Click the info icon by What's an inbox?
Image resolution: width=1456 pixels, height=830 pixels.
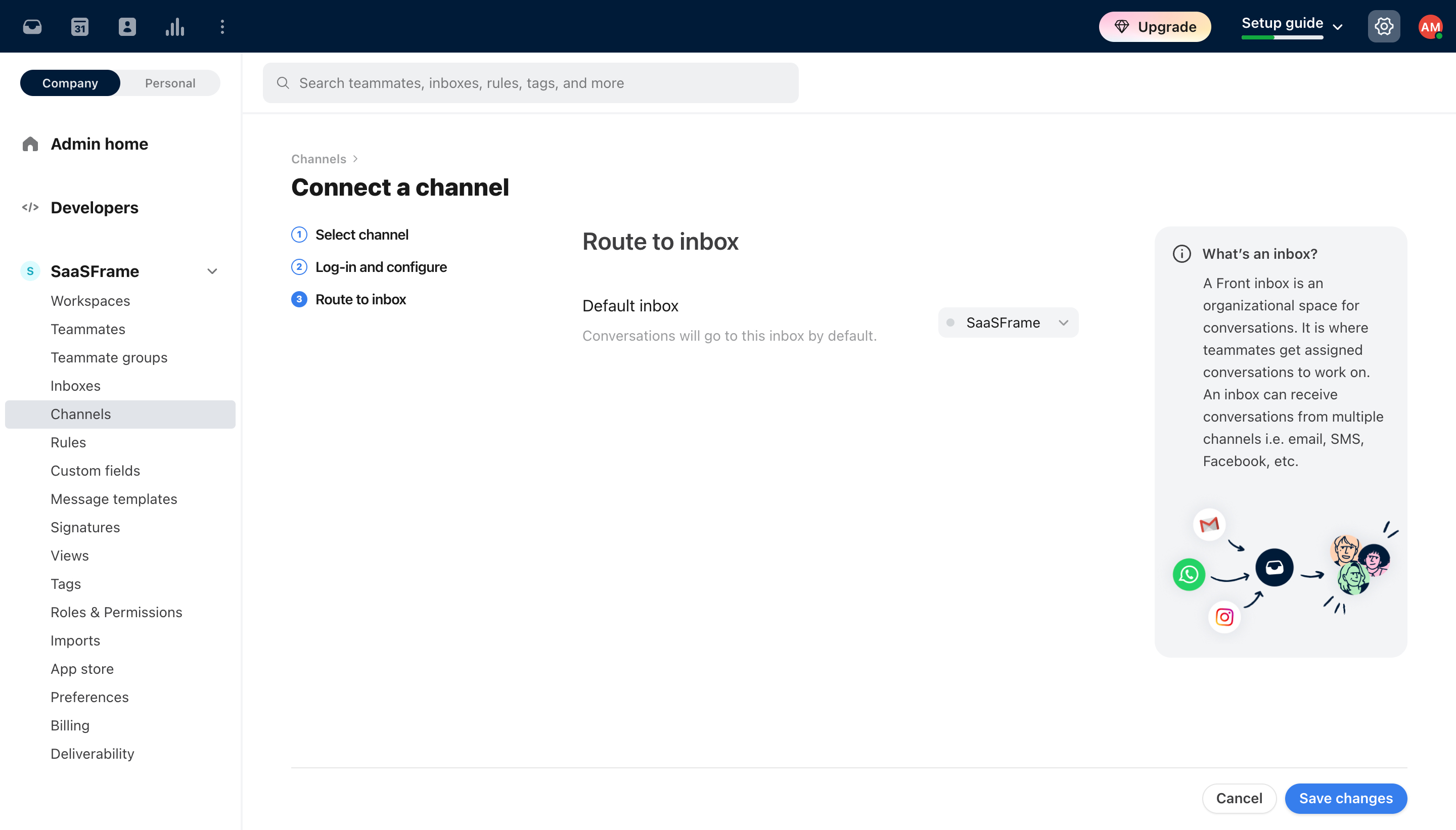(1182, 254)
